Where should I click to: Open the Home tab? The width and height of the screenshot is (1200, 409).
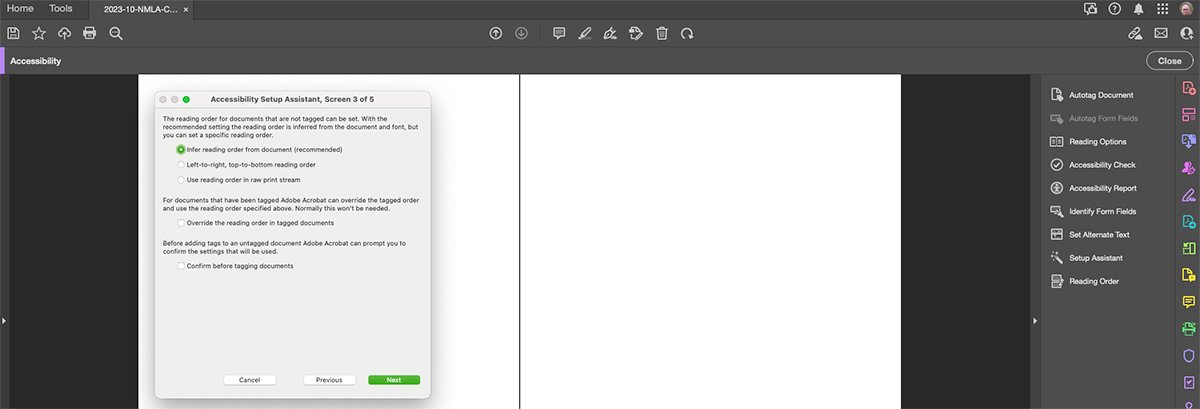pyautogui.click(x=21, y=8)
